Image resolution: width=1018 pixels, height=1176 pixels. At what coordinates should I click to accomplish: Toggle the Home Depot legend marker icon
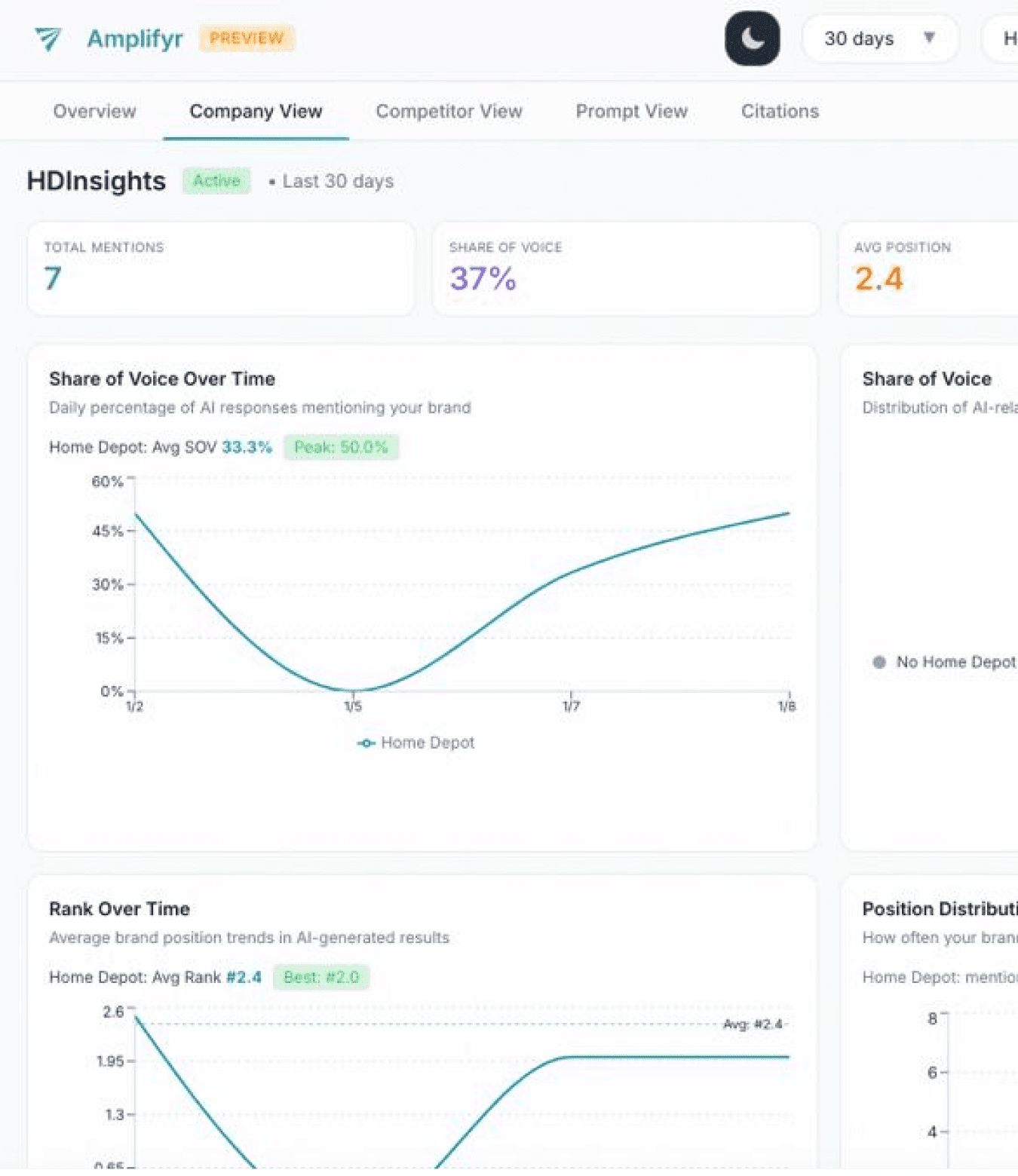[x=366, y=743]
